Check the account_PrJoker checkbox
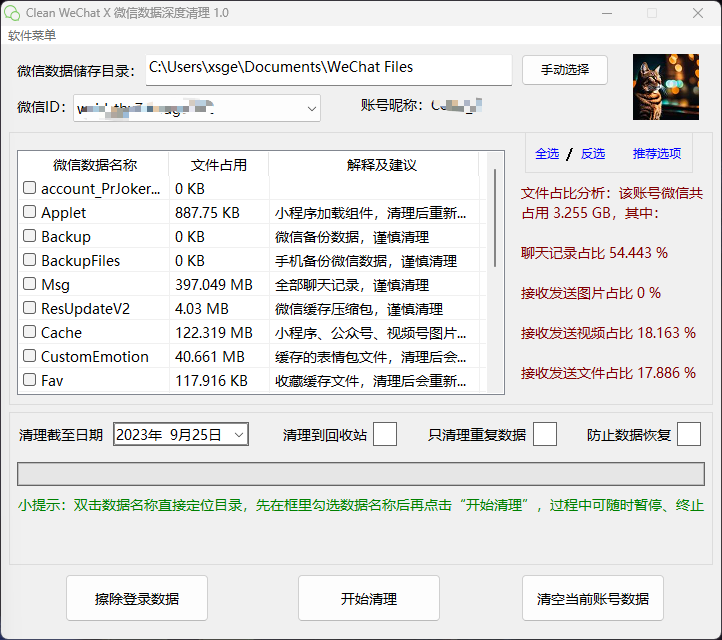This screenshot has width=722, height=640. coord(29,188)
